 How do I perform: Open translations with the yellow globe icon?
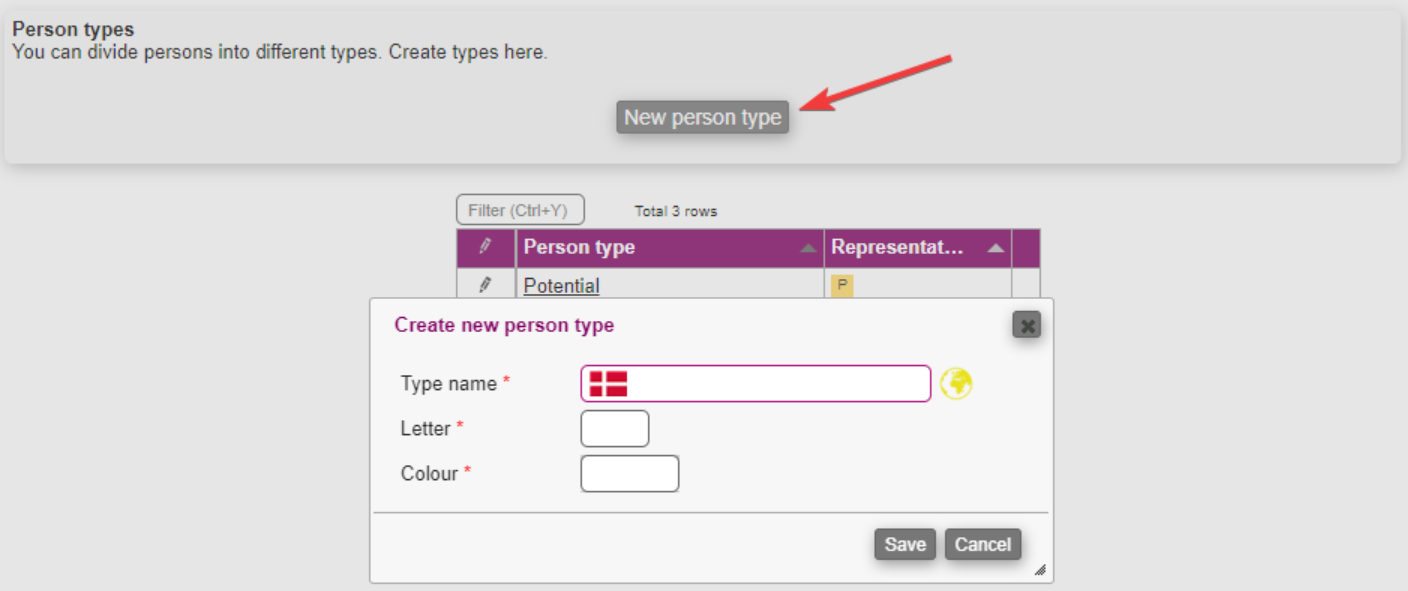point(956,384)
